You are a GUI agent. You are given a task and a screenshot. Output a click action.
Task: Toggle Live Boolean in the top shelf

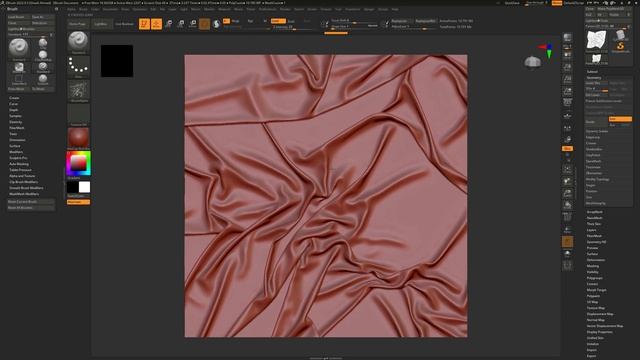click(124, 24)
